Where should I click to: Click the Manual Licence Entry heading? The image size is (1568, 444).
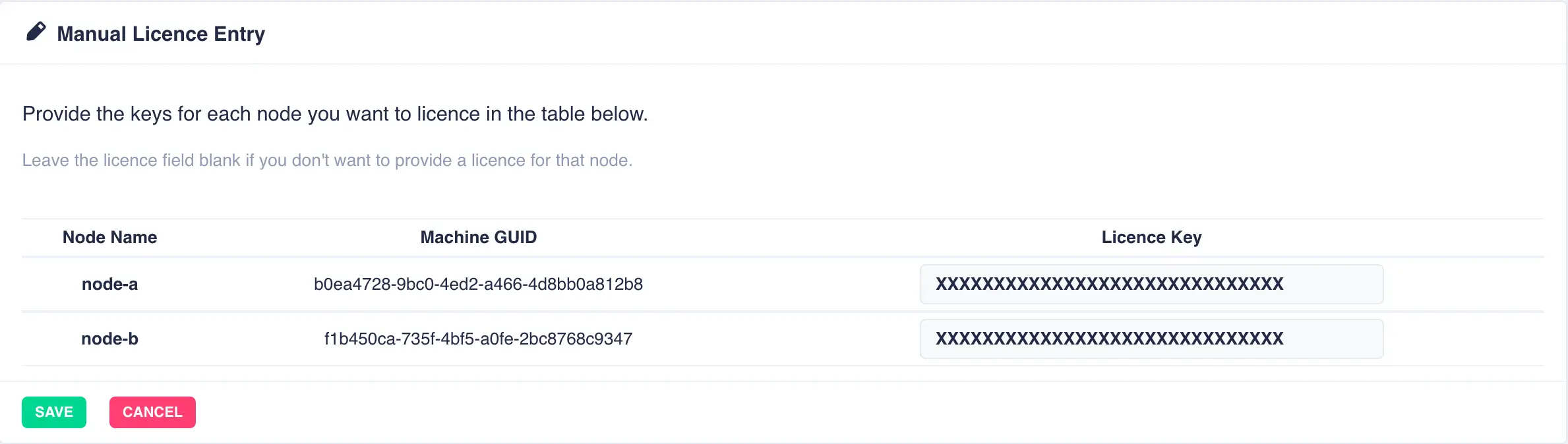click(161, 34)
